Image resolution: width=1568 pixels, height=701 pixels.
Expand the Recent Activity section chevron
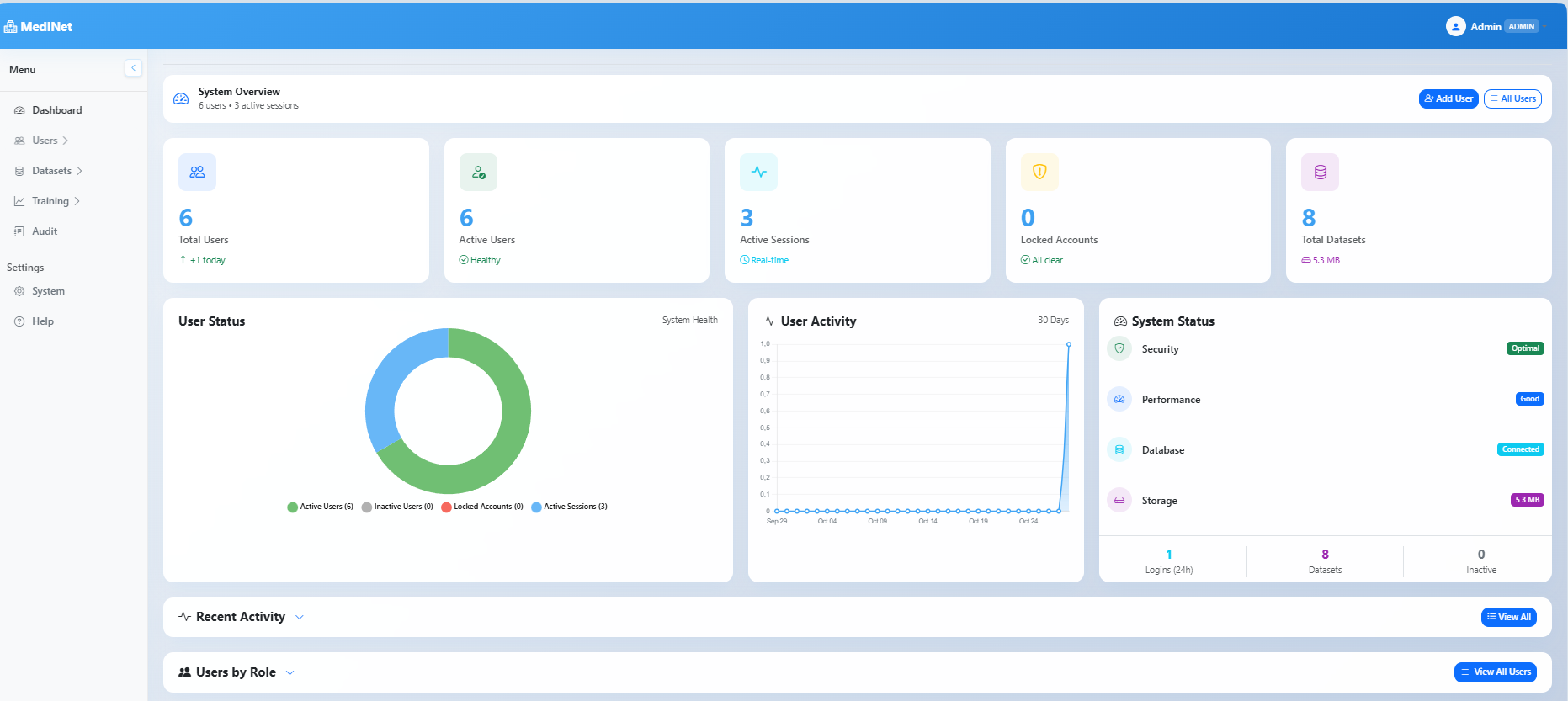(299, 618)
